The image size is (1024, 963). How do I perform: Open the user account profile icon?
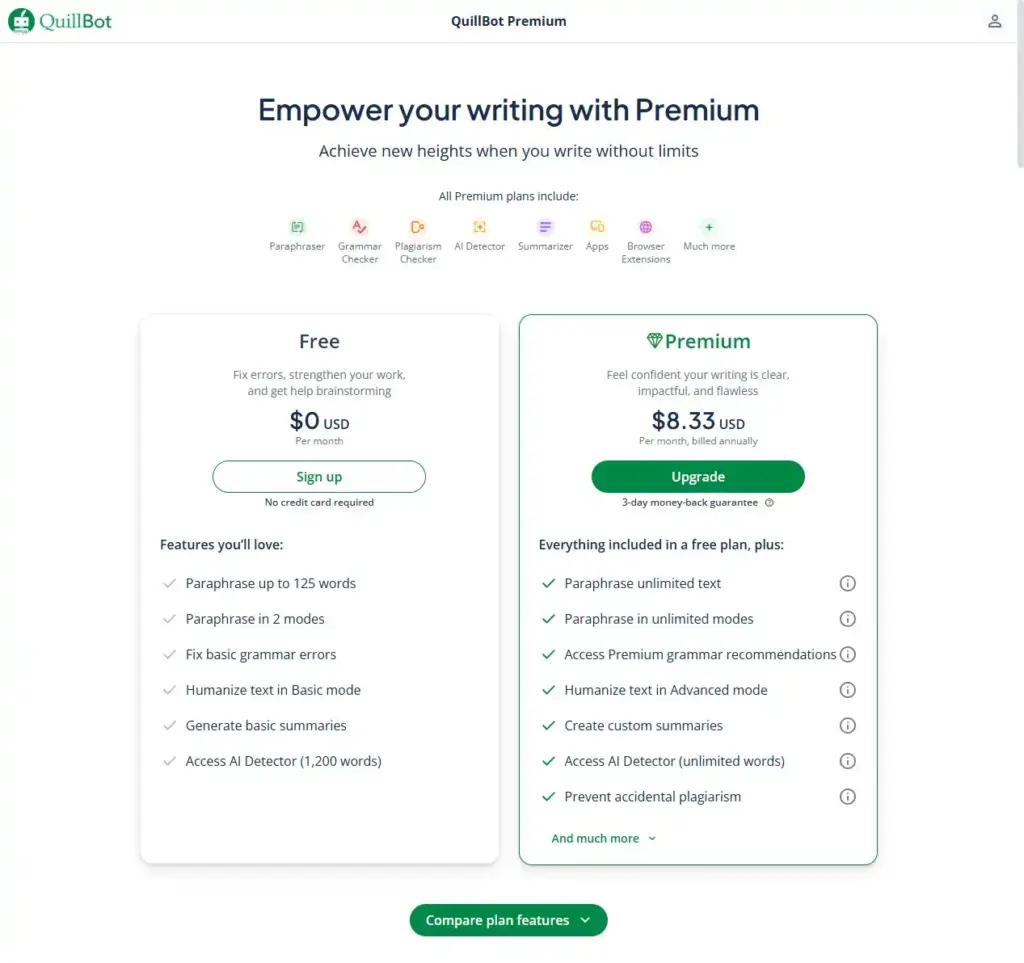coord(994,21)
